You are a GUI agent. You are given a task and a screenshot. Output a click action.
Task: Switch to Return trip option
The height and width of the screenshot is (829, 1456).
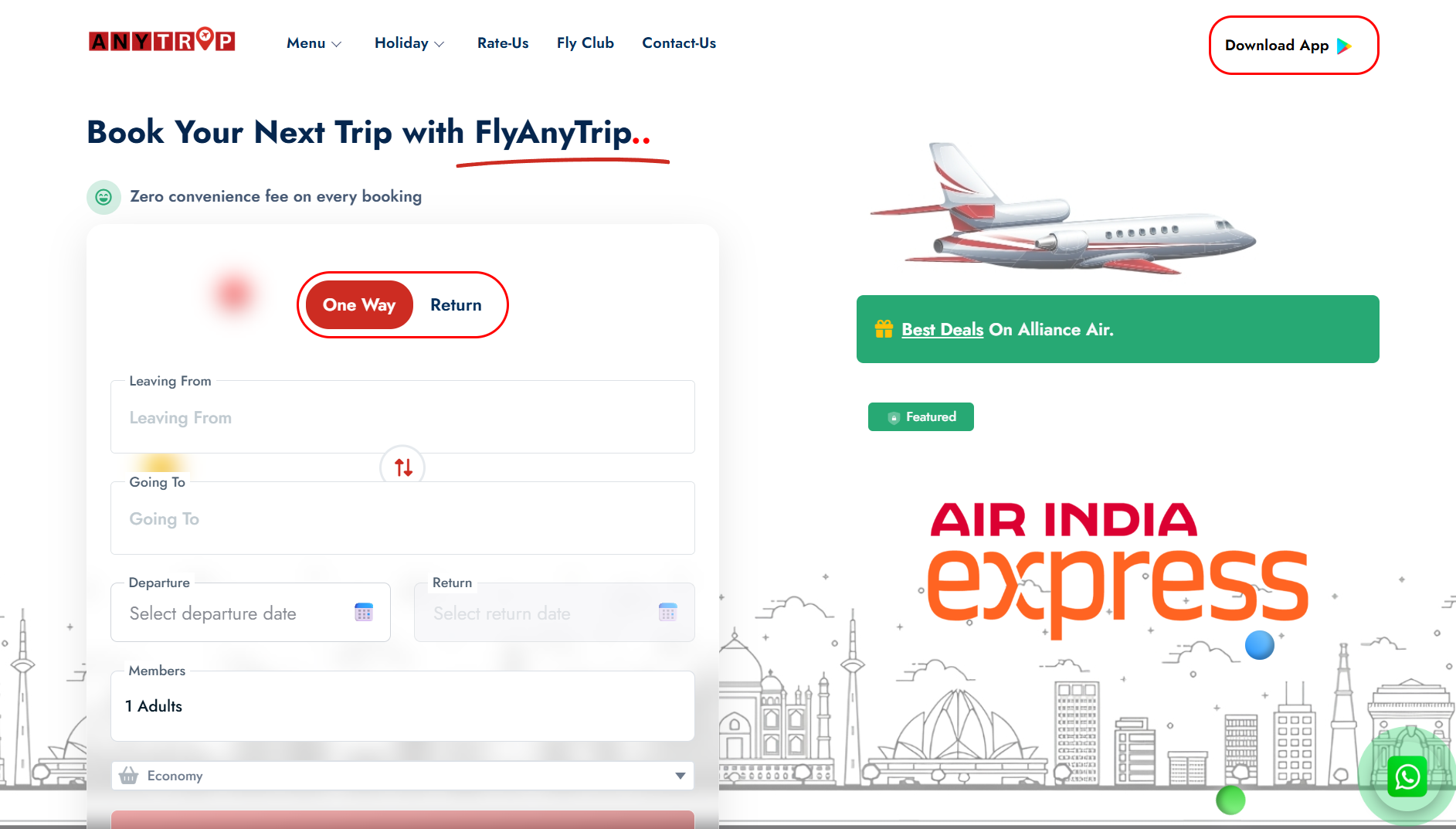(456, 305)
